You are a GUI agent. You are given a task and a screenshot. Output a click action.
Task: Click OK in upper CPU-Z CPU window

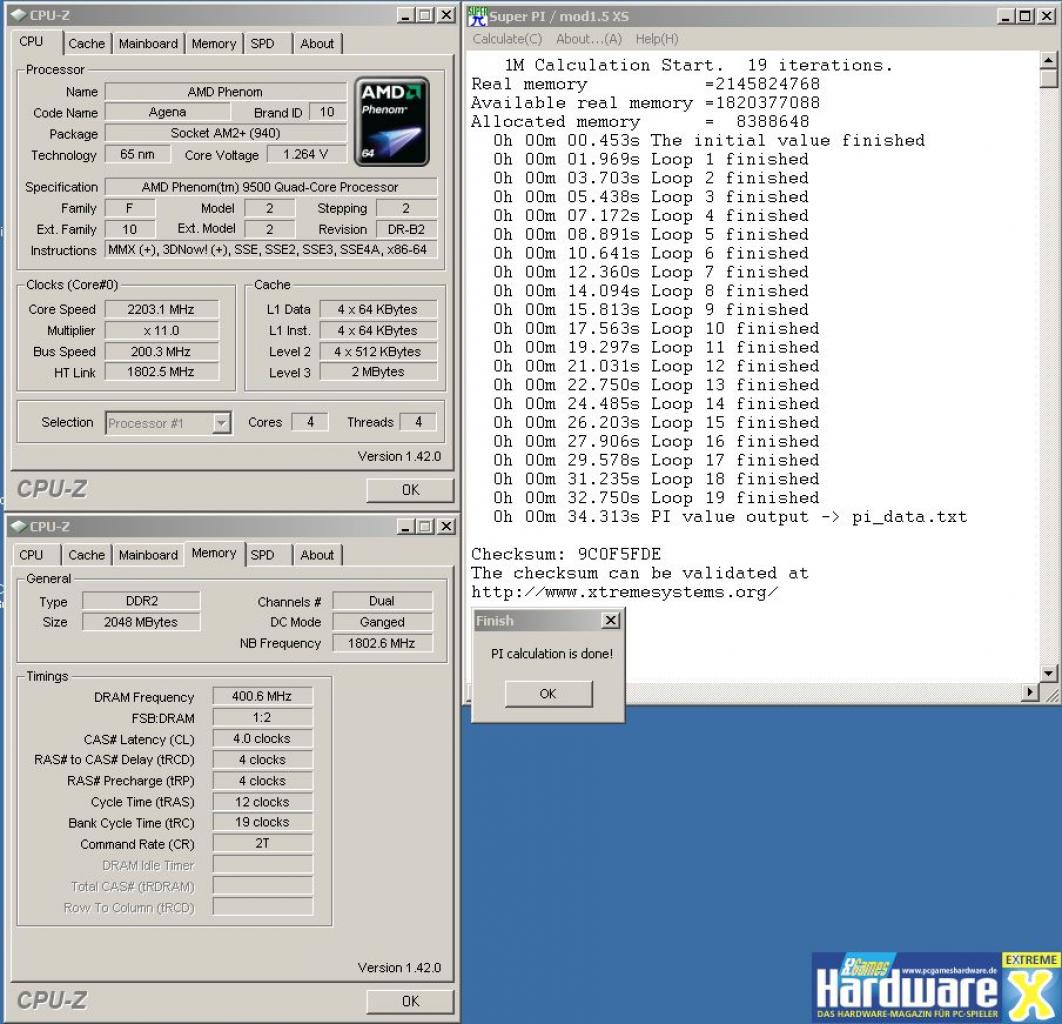click(410, 490)
